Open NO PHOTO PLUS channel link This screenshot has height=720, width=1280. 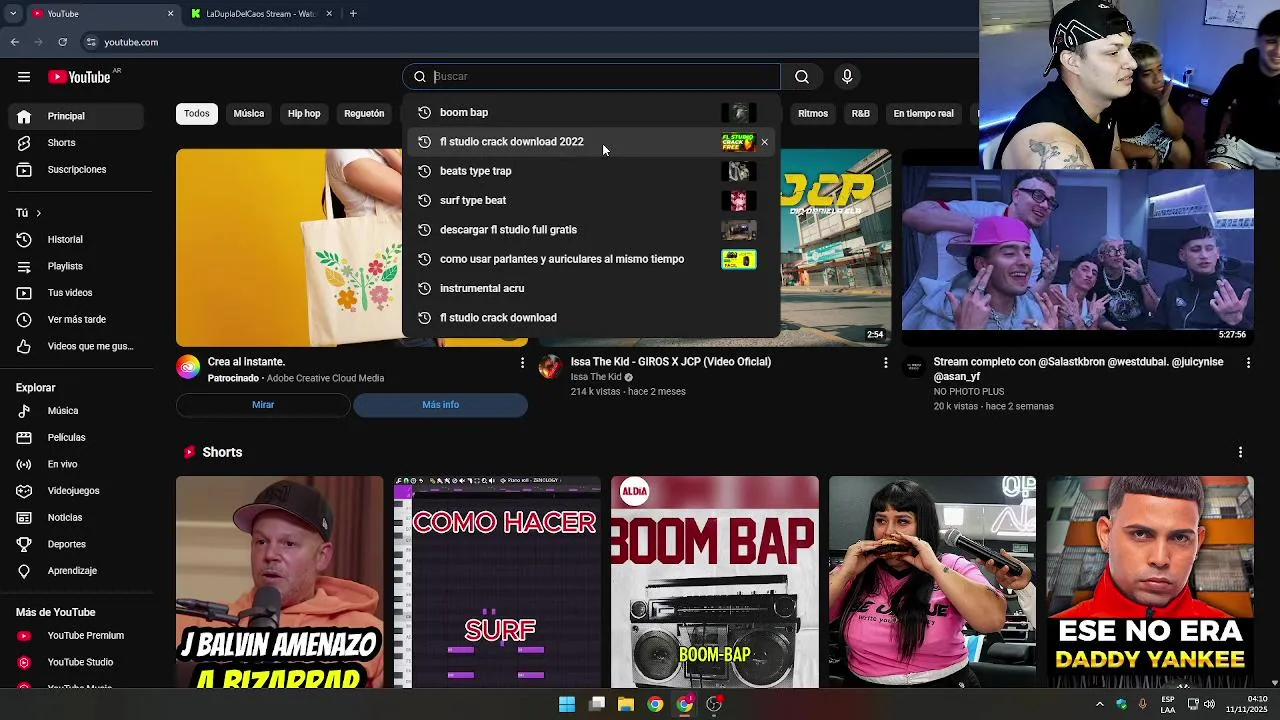pyautogui.click(x=969, y=392)
